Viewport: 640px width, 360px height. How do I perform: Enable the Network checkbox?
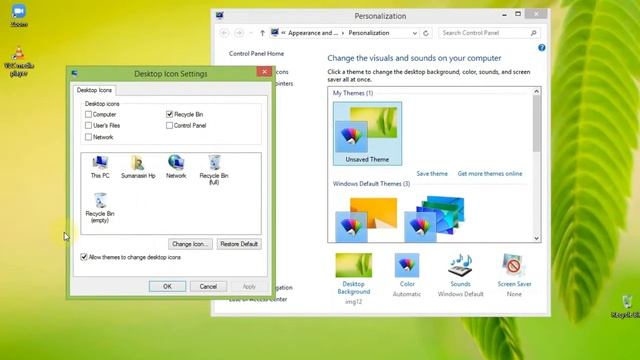click(88, 137)
